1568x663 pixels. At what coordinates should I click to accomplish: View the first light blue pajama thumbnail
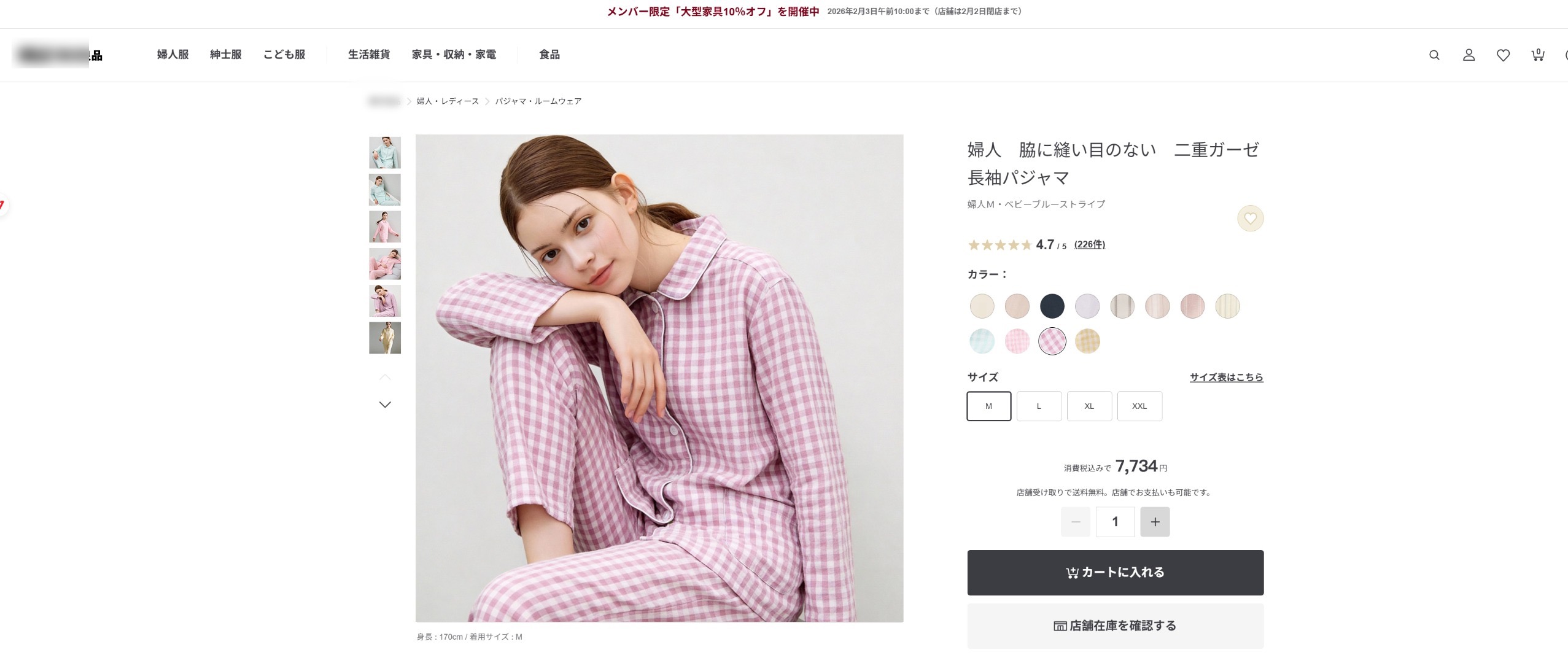point(385,153)
